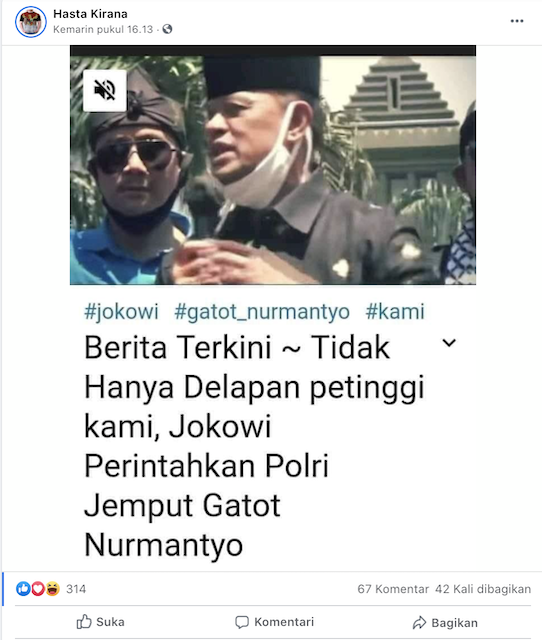Open the #jokowi hashtag
542x640 pixels.
click(121, 312)
